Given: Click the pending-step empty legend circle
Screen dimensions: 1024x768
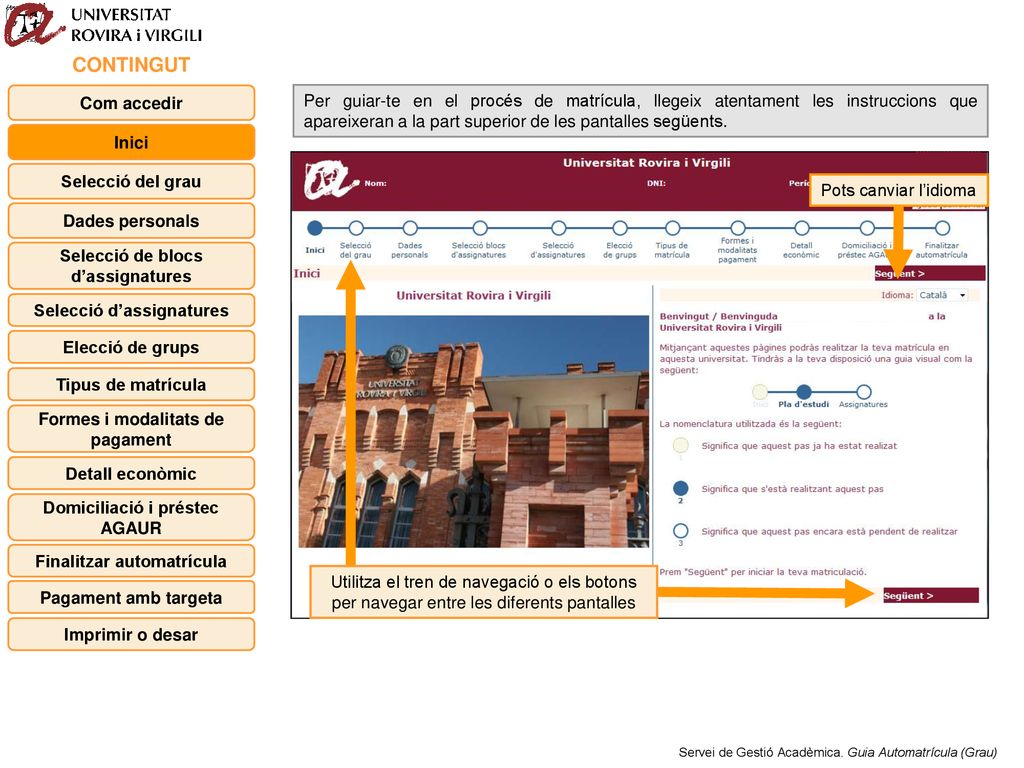Looking at the screenshot, I should [680, 530].
